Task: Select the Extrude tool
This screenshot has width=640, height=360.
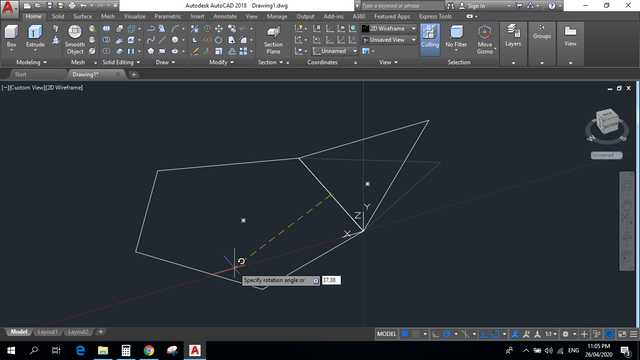Action: pos(35,36)
